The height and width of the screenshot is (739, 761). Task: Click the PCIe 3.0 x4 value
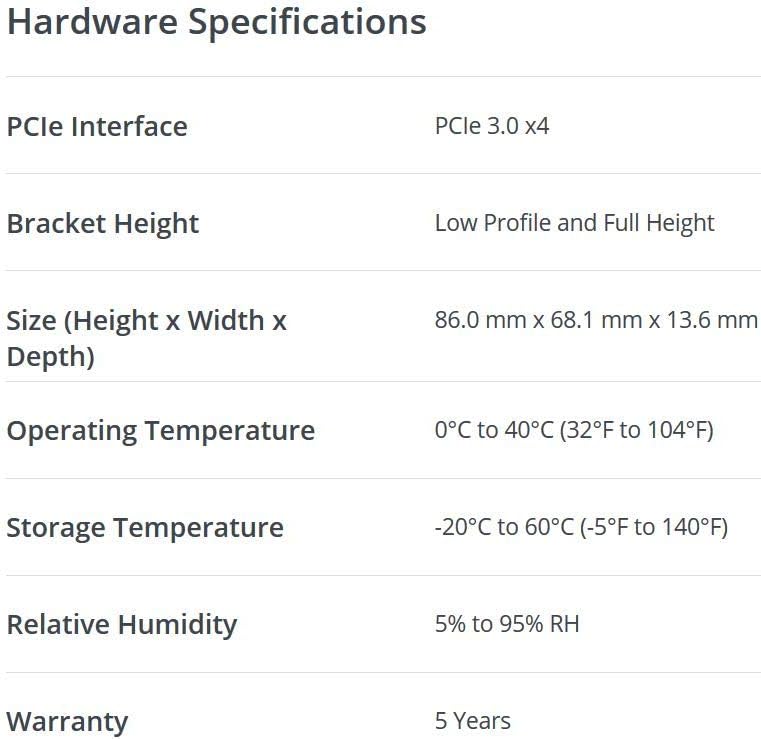(x=492, y=127)
